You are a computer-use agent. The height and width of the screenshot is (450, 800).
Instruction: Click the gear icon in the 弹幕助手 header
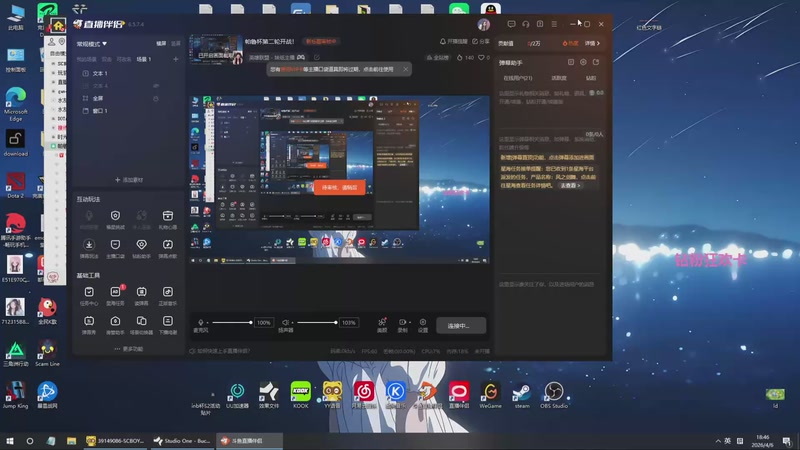[x=583, y=62]
